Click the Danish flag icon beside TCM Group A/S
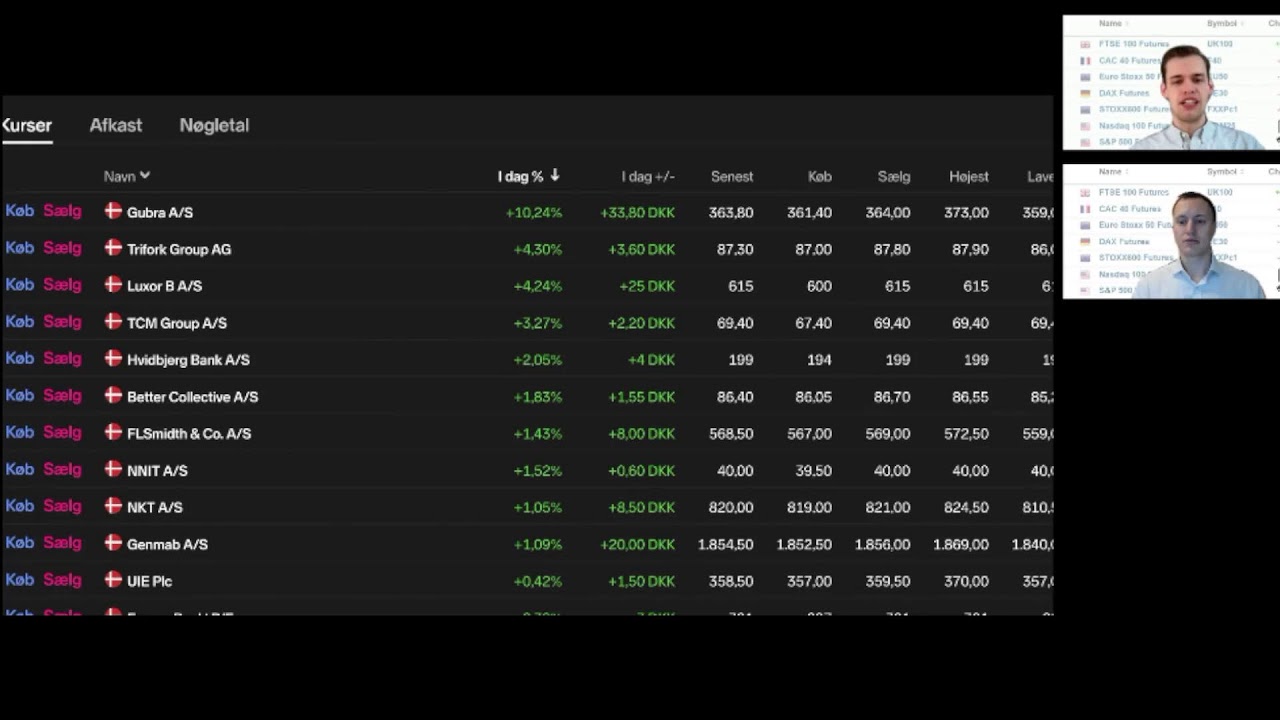Viewport: 1280px width, 720px height. pos(113,322)
